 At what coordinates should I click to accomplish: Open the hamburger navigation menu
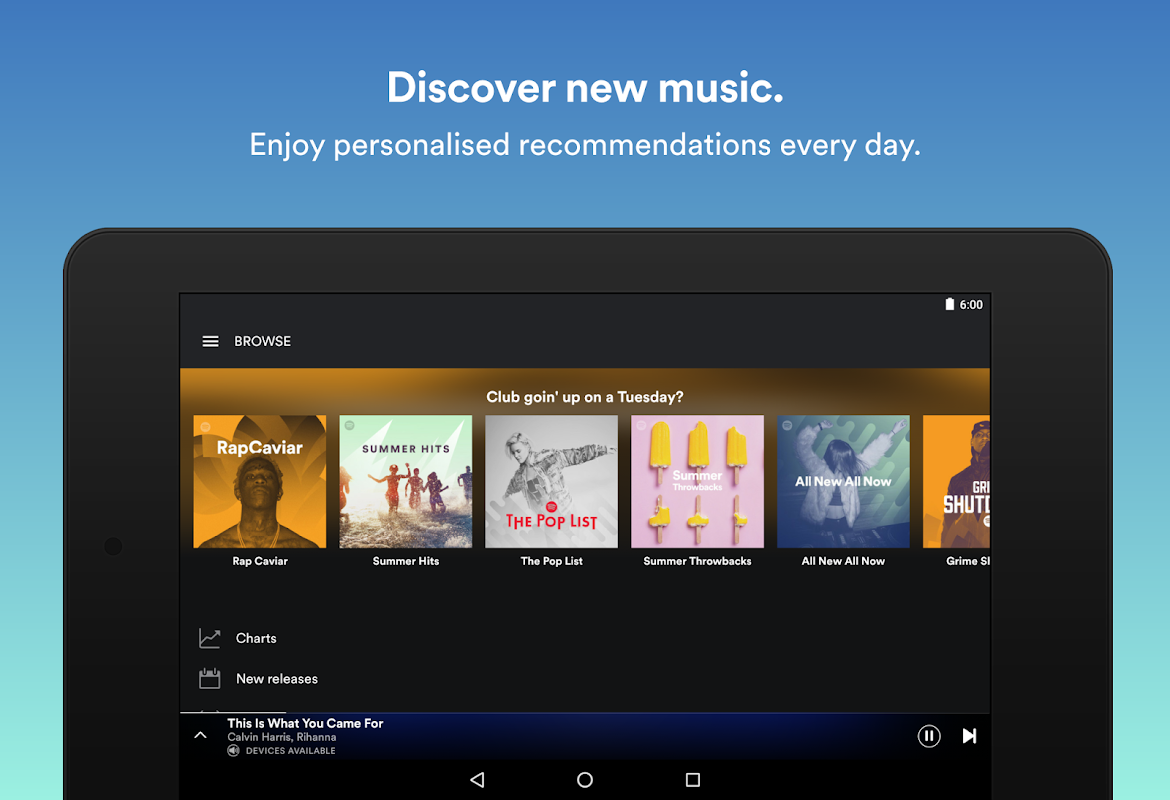[210, 341]
